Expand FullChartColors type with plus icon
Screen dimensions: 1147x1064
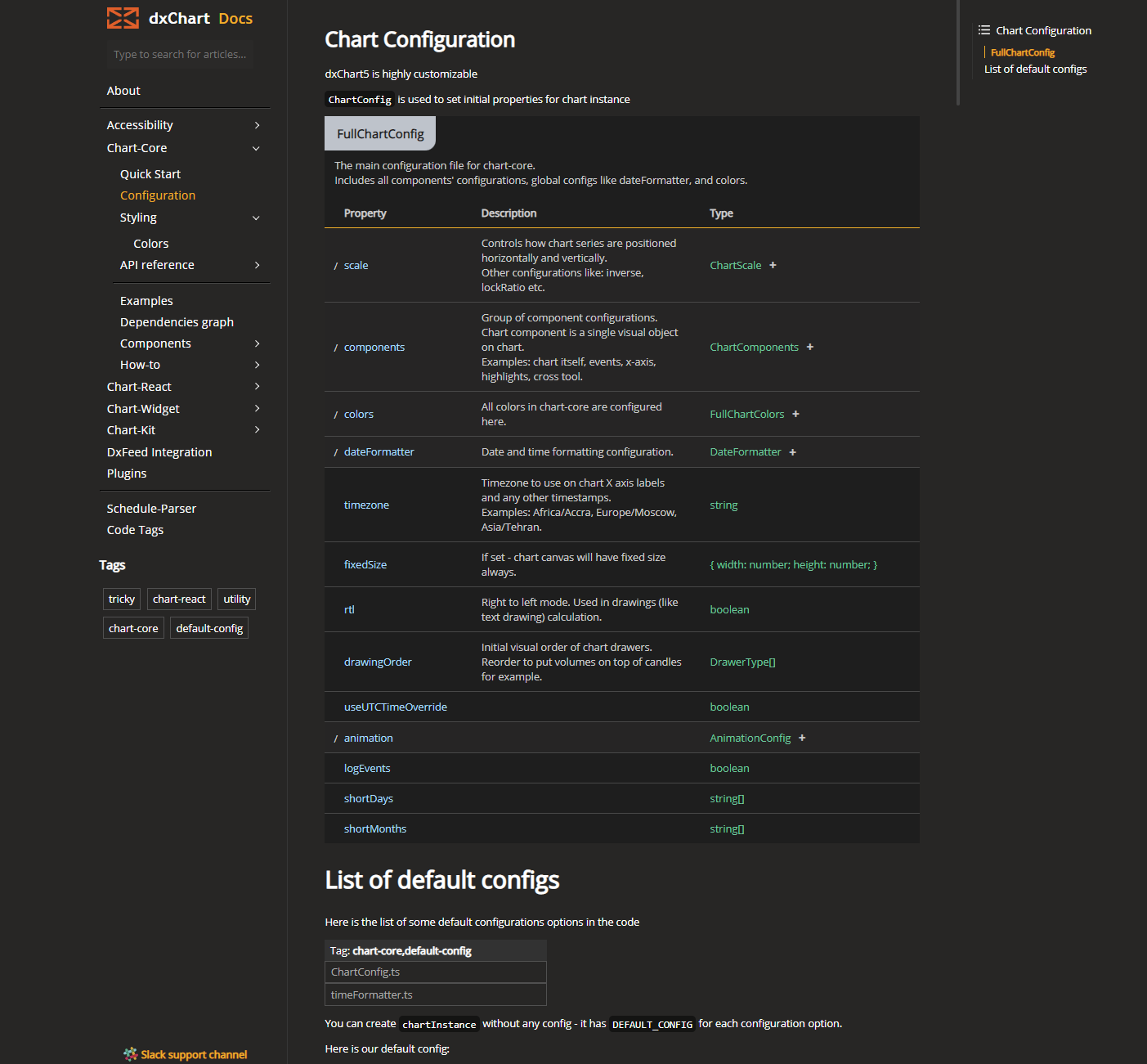[x=795, y=414]
